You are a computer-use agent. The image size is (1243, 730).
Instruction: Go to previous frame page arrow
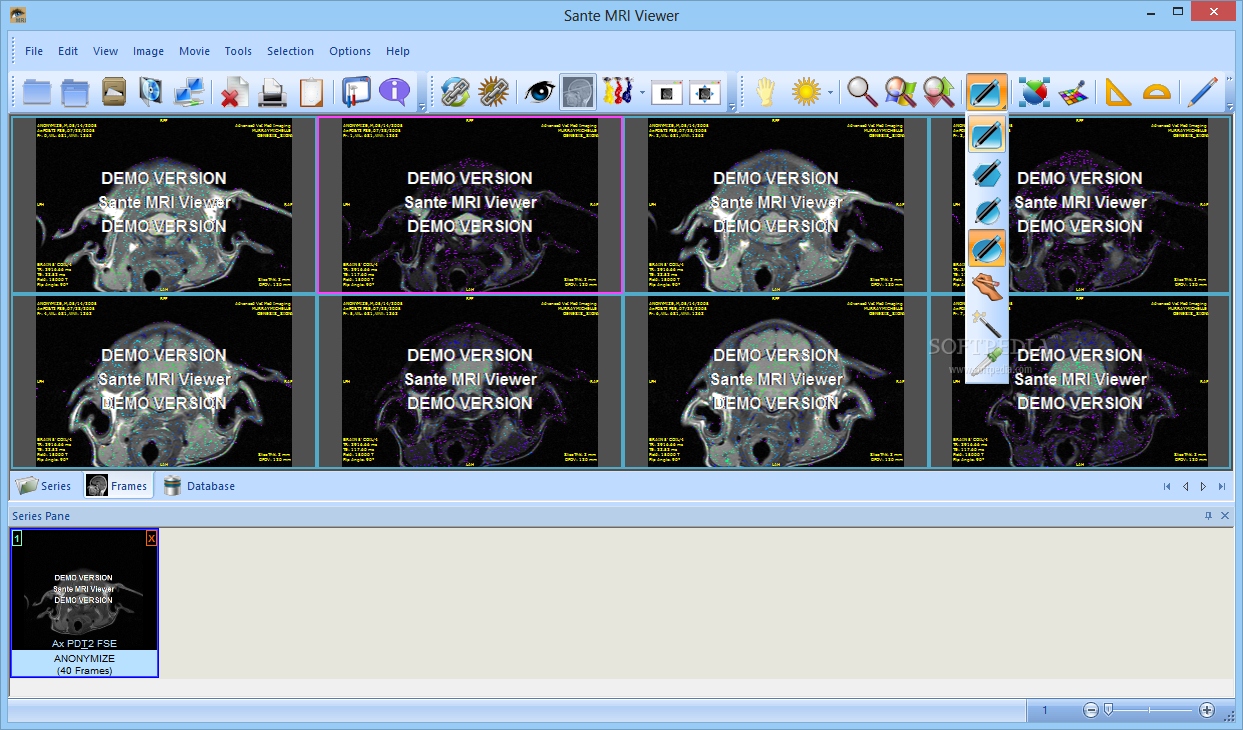pos(1185,487)
